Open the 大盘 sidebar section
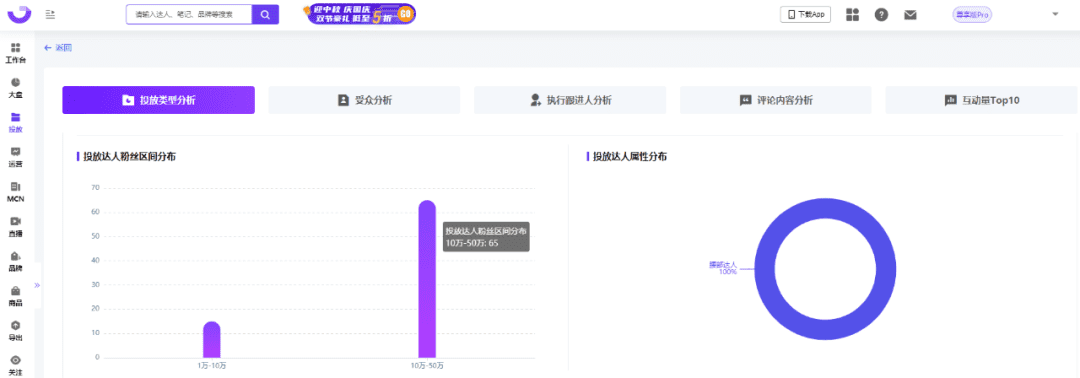1080x378 pixels. click(x=15, y=87)
